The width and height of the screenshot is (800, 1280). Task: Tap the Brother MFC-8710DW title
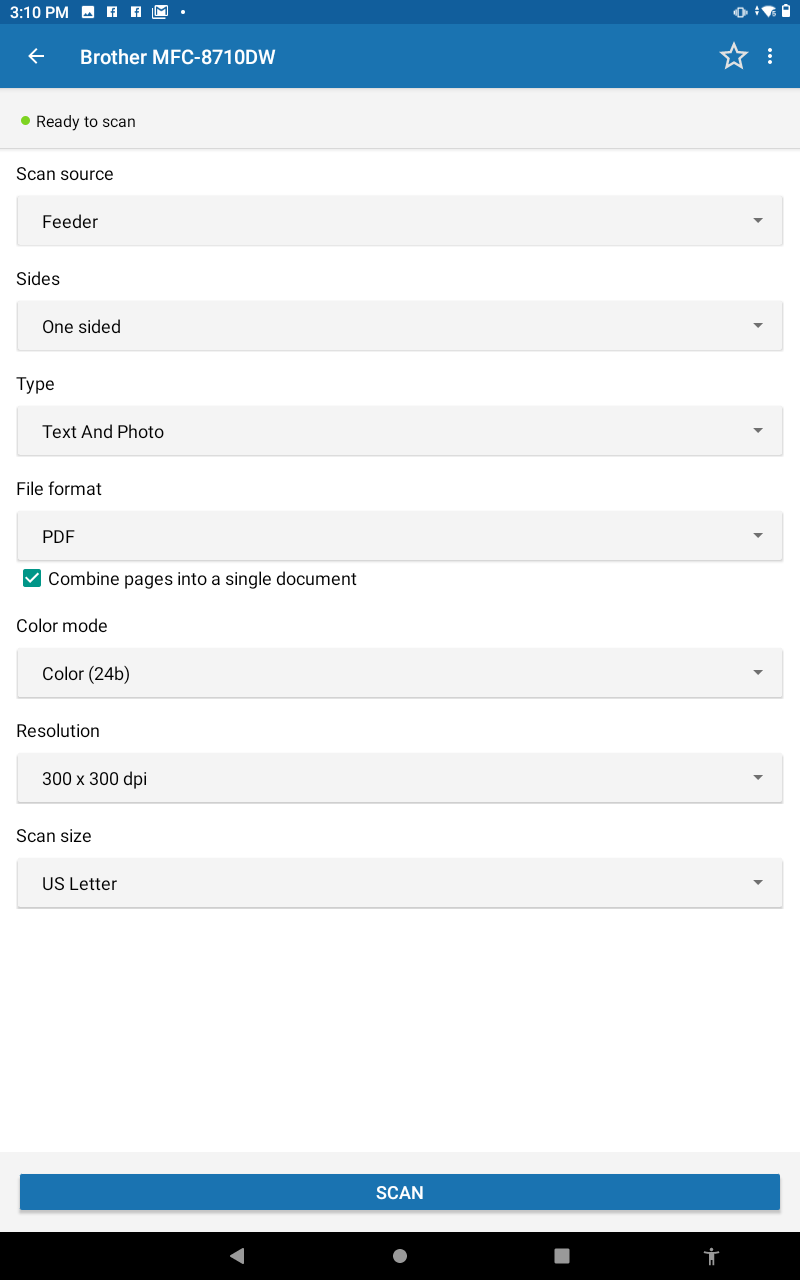[178, 57]
